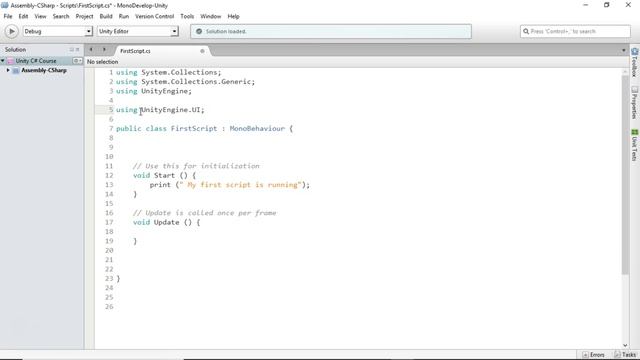Open the View menu
This screenshot has width=640, height=360.
point(40,16)
